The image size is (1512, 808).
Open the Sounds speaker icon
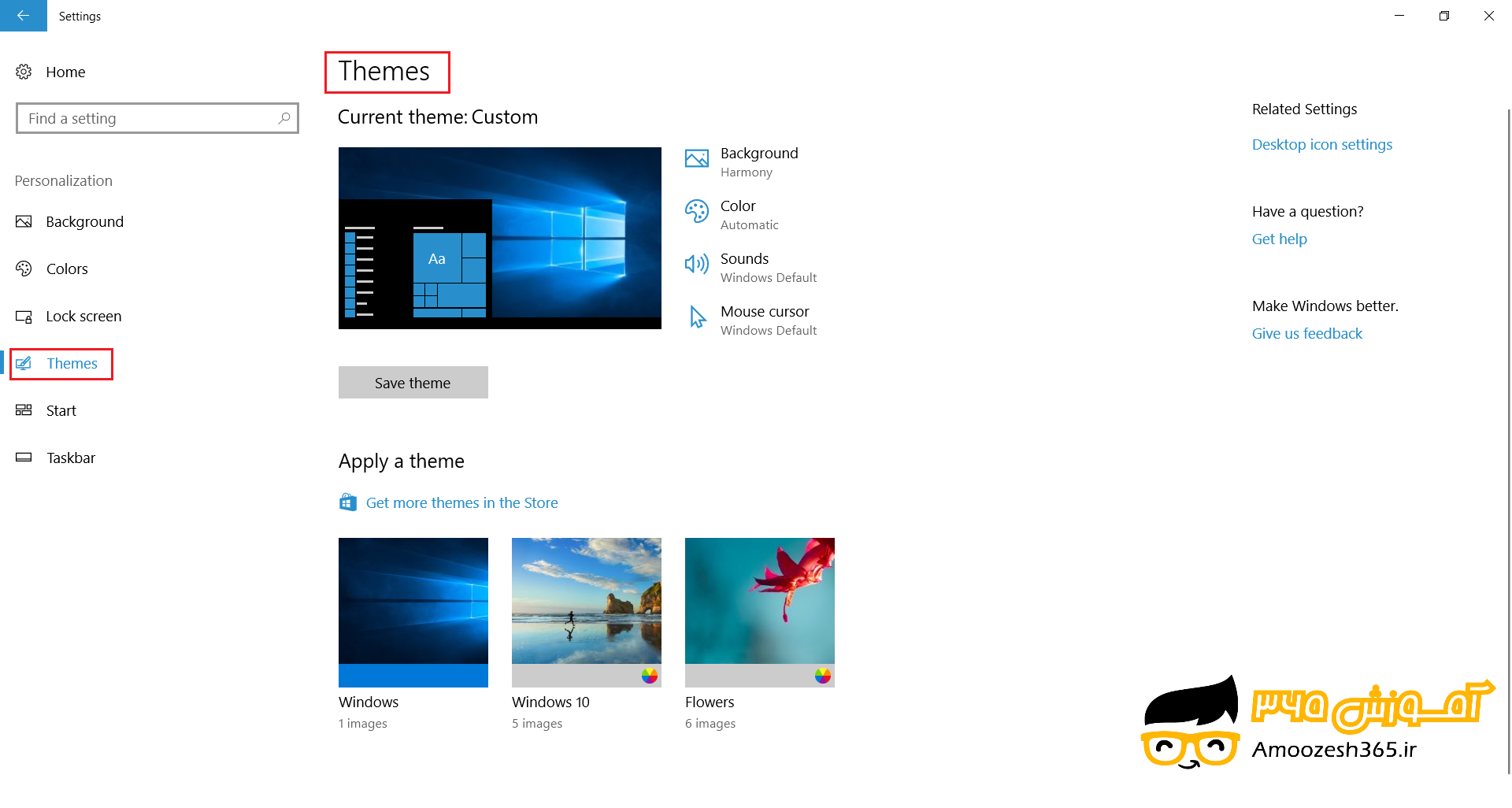(x=696, y=265)
